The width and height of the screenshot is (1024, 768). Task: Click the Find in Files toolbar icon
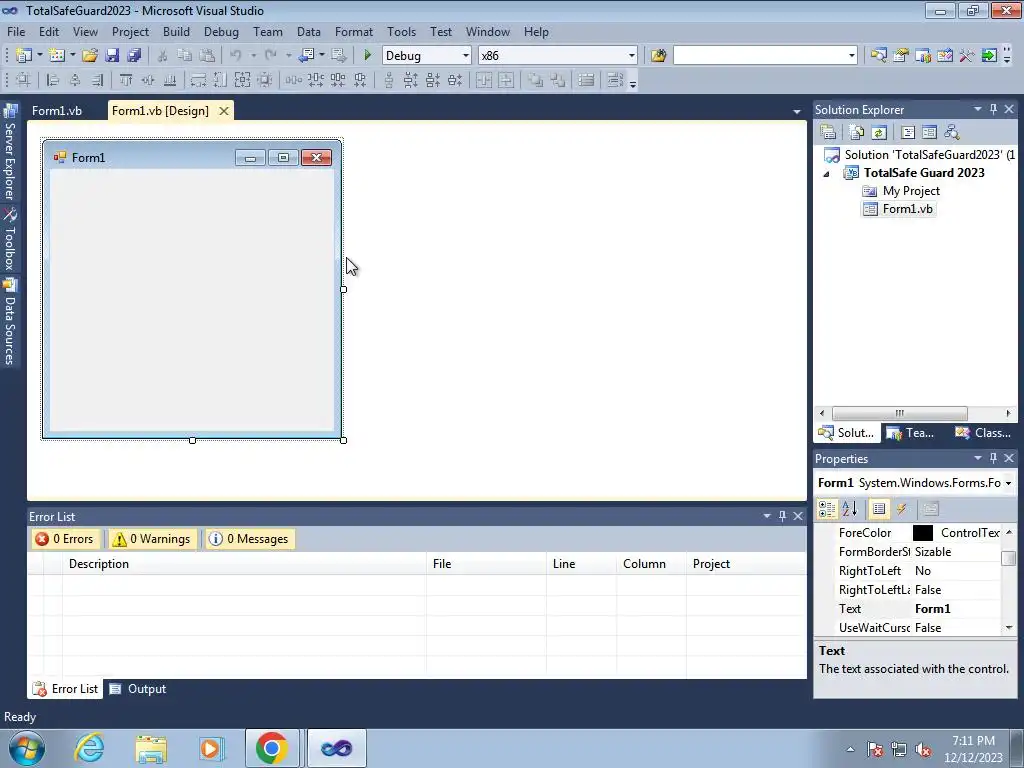coord(658,56)
